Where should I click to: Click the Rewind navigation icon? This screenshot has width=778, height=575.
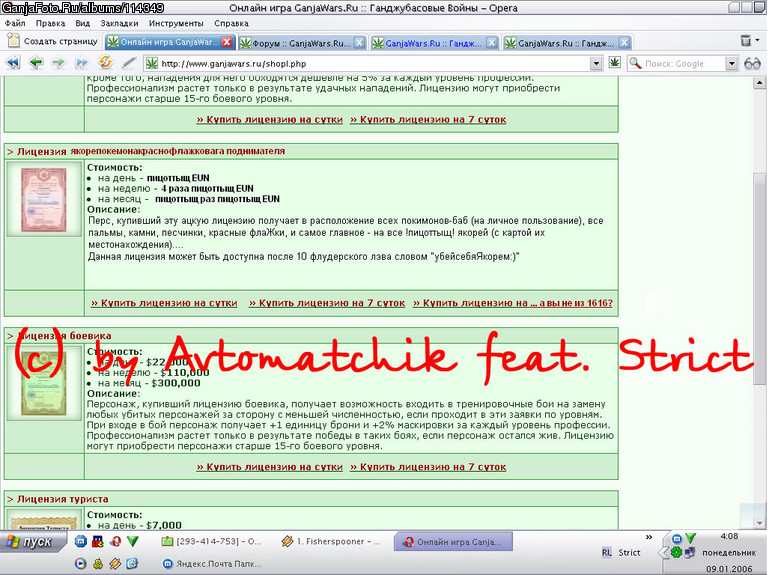[x=13, y=63]
